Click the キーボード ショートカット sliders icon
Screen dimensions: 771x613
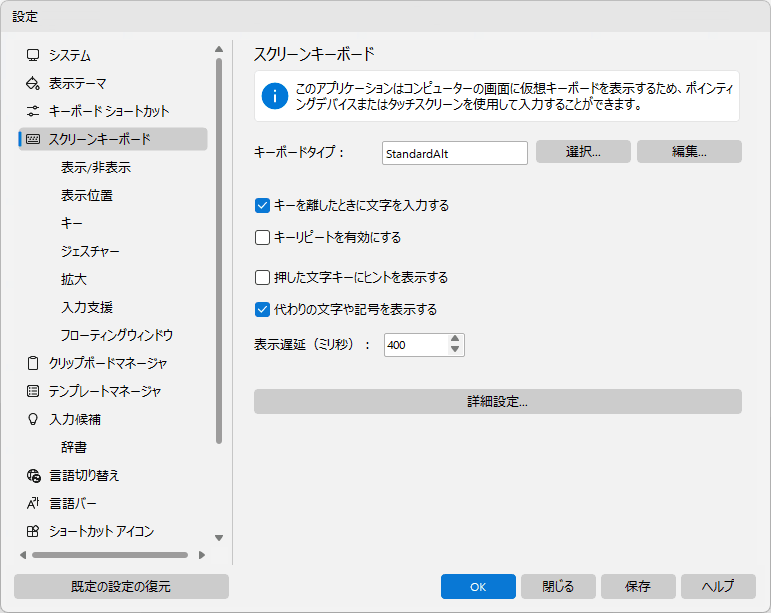(33, 111)
